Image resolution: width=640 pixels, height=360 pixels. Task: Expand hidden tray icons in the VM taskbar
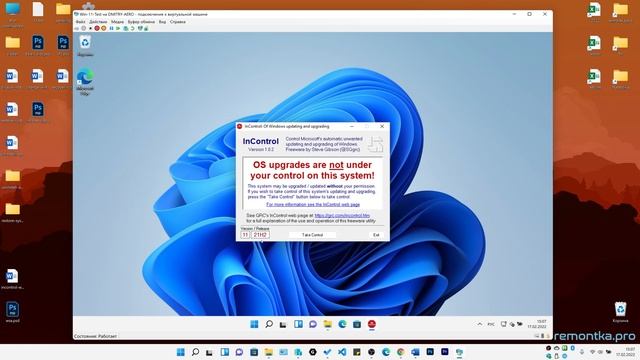point(480,324)
